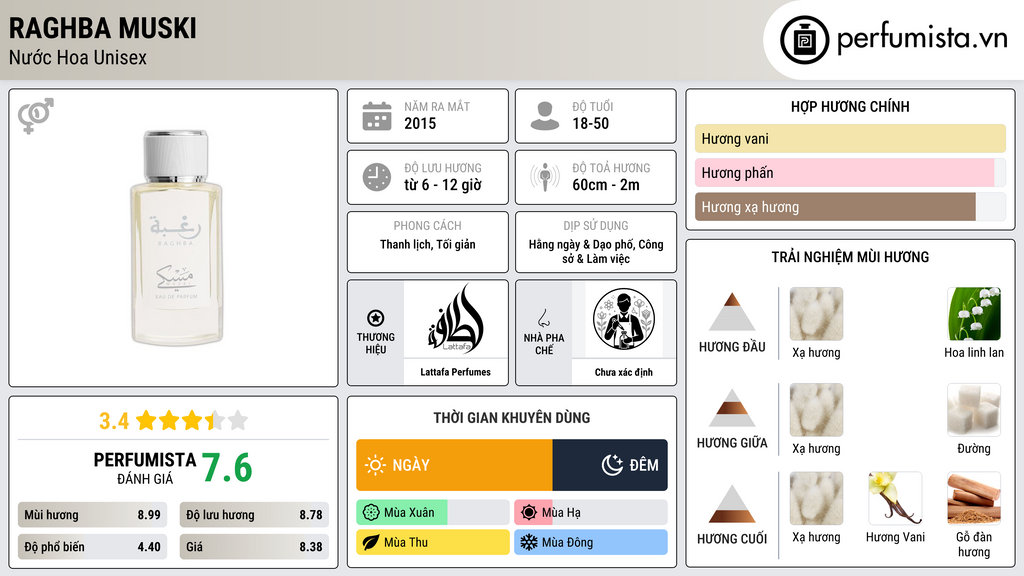Click the sun icon for Mùa Hạ
Screen dimensions: 1024x576
(529, 513)
